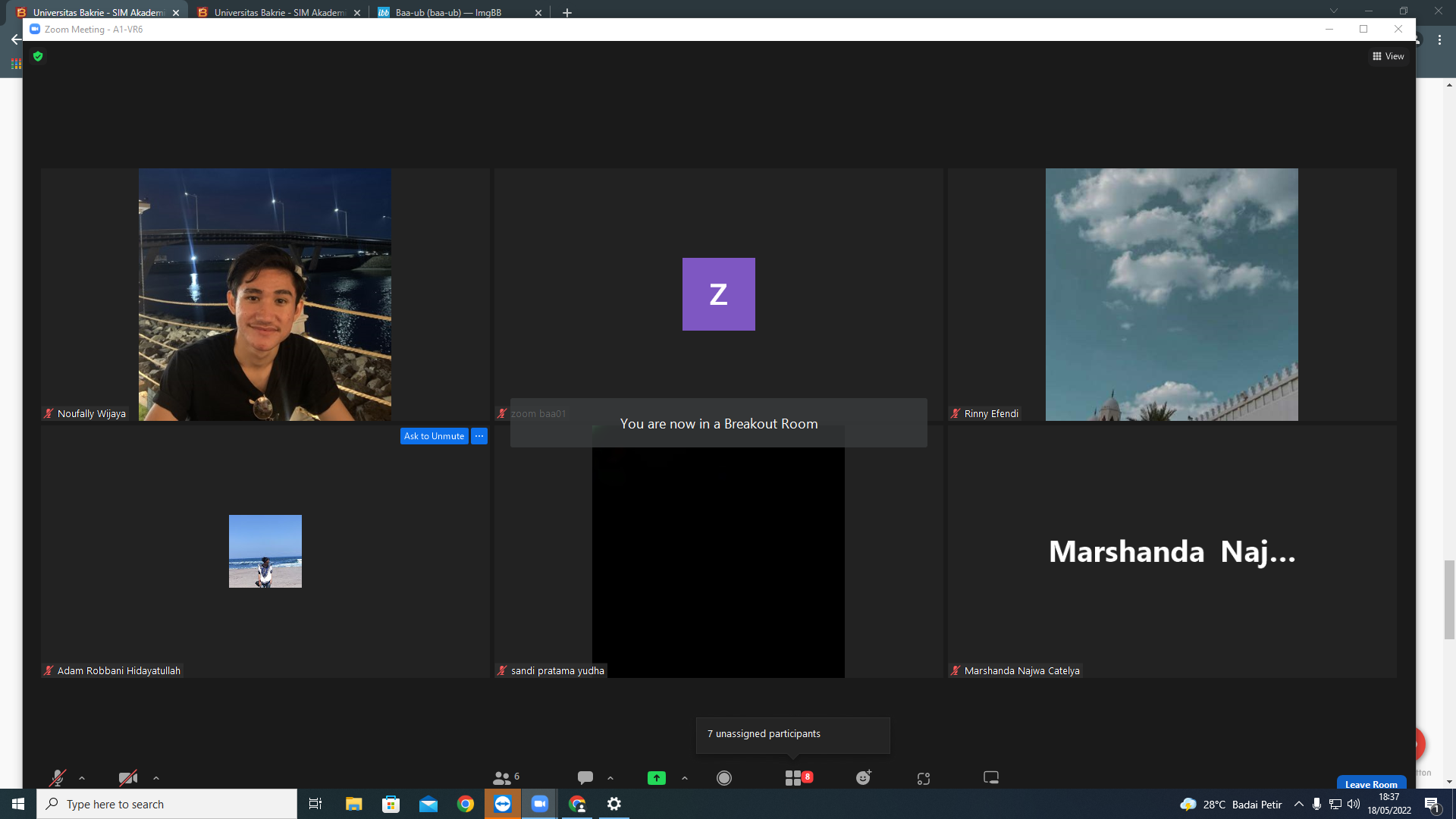Open Task View on the taskbar
The height and width of the screenshot is (819, 1456).
pos(315,804)
